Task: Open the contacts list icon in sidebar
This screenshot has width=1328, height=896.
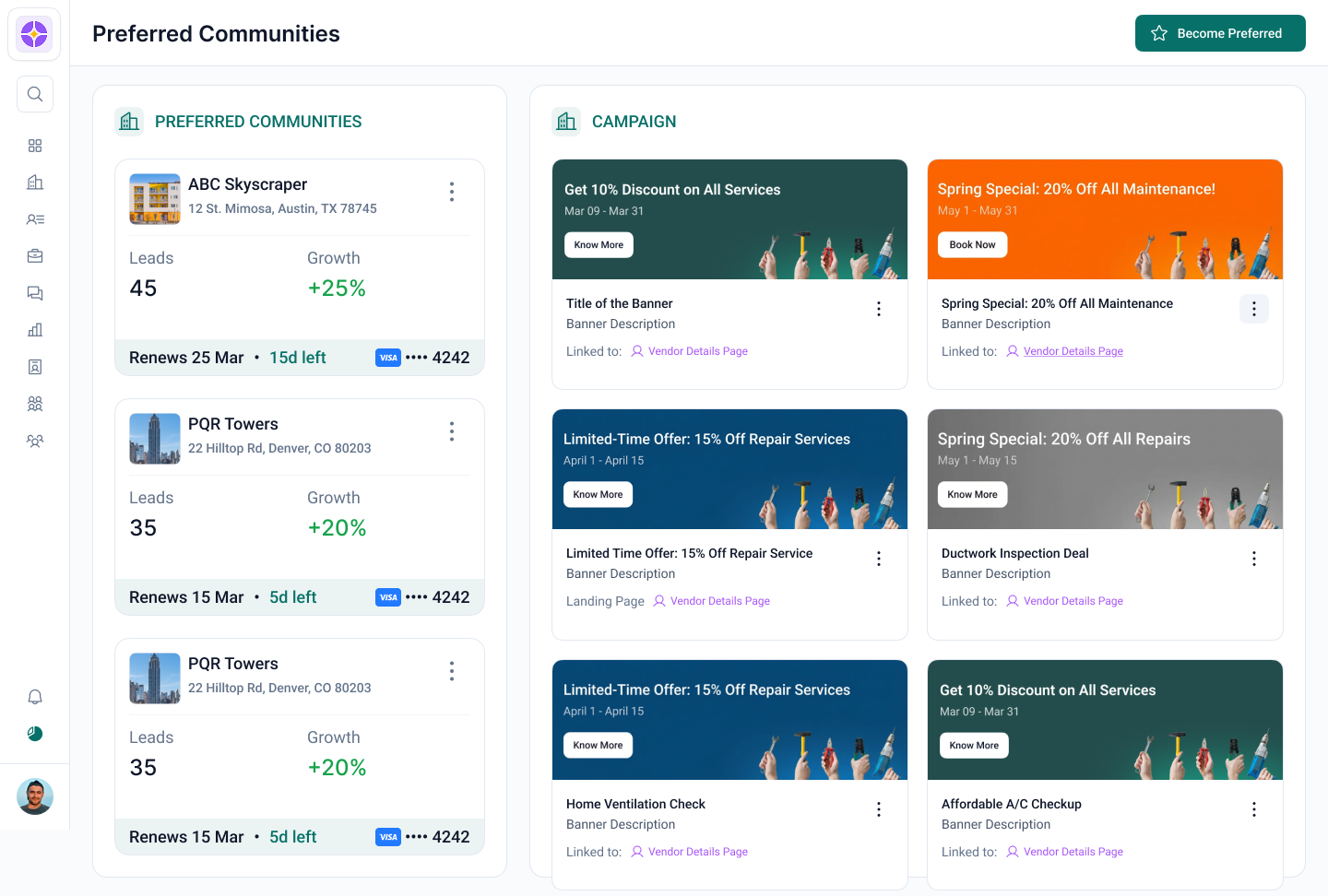Action: click(35, 219)
